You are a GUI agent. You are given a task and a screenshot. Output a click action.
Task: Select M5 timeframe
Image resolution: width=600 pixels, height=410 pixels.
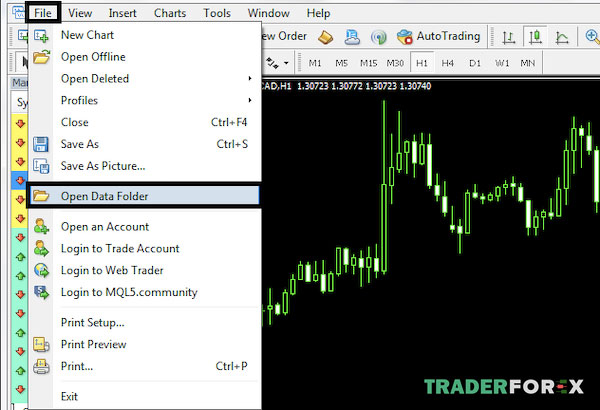point(341,63)
